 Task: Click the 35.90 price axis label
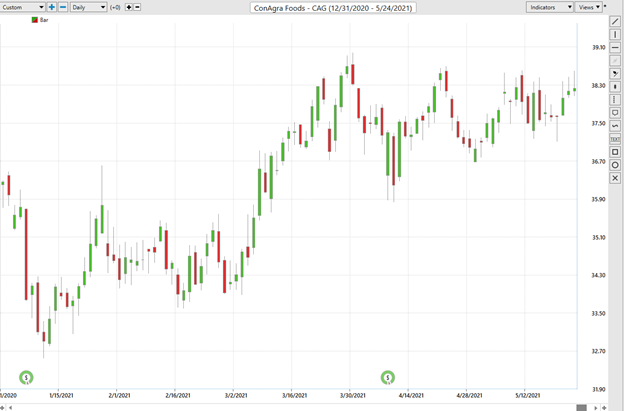point(599,199)
